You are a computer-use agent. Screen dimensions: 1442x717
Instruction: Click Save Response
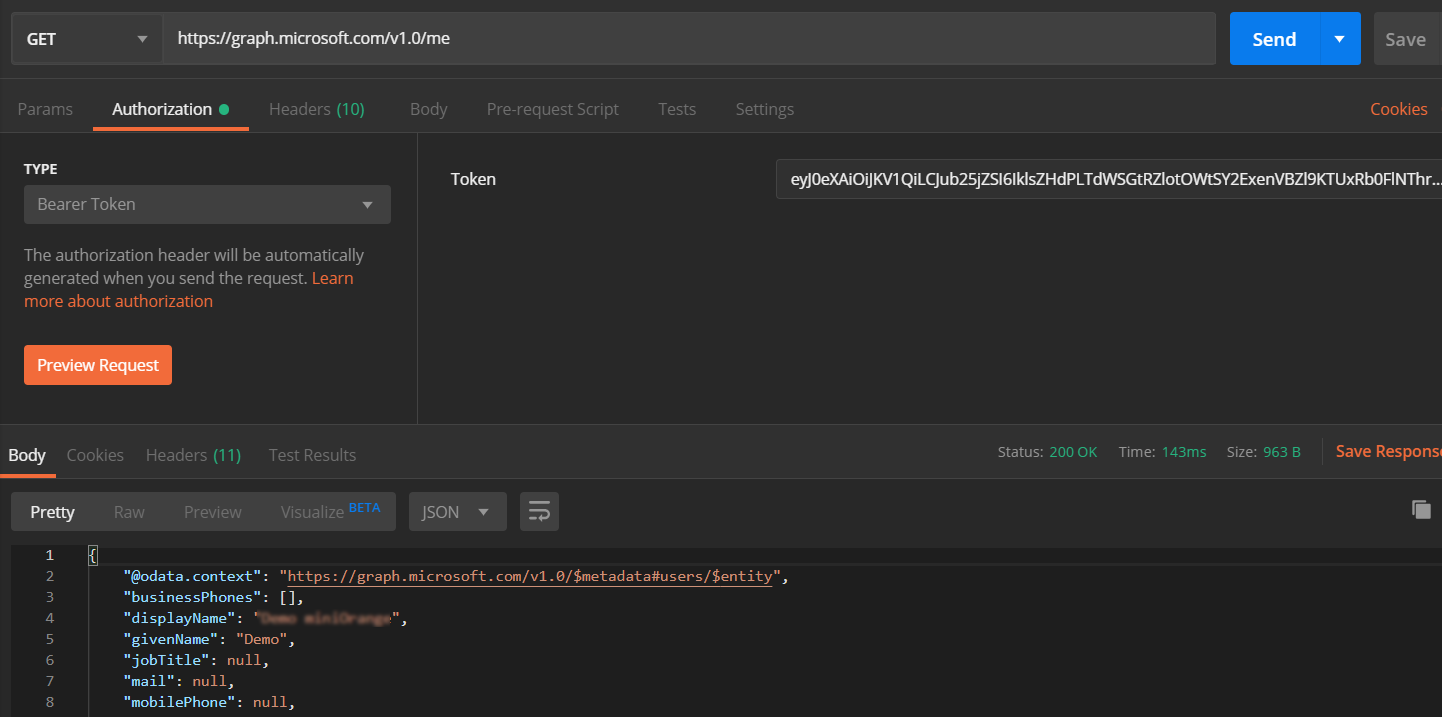point(1388,451)
